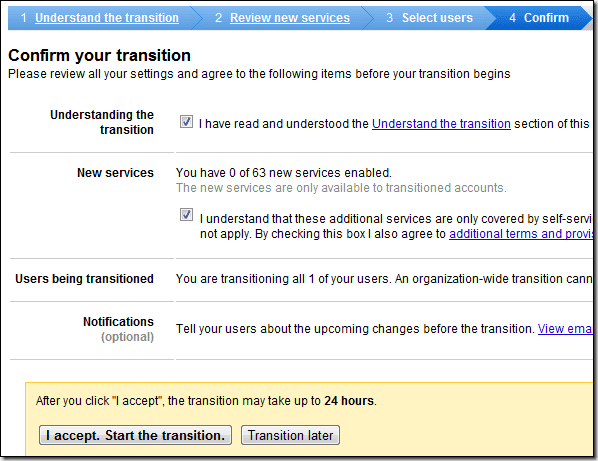Click the 'Notifications' row label
The width and height of the screenshot is (598, 461).
118,321
